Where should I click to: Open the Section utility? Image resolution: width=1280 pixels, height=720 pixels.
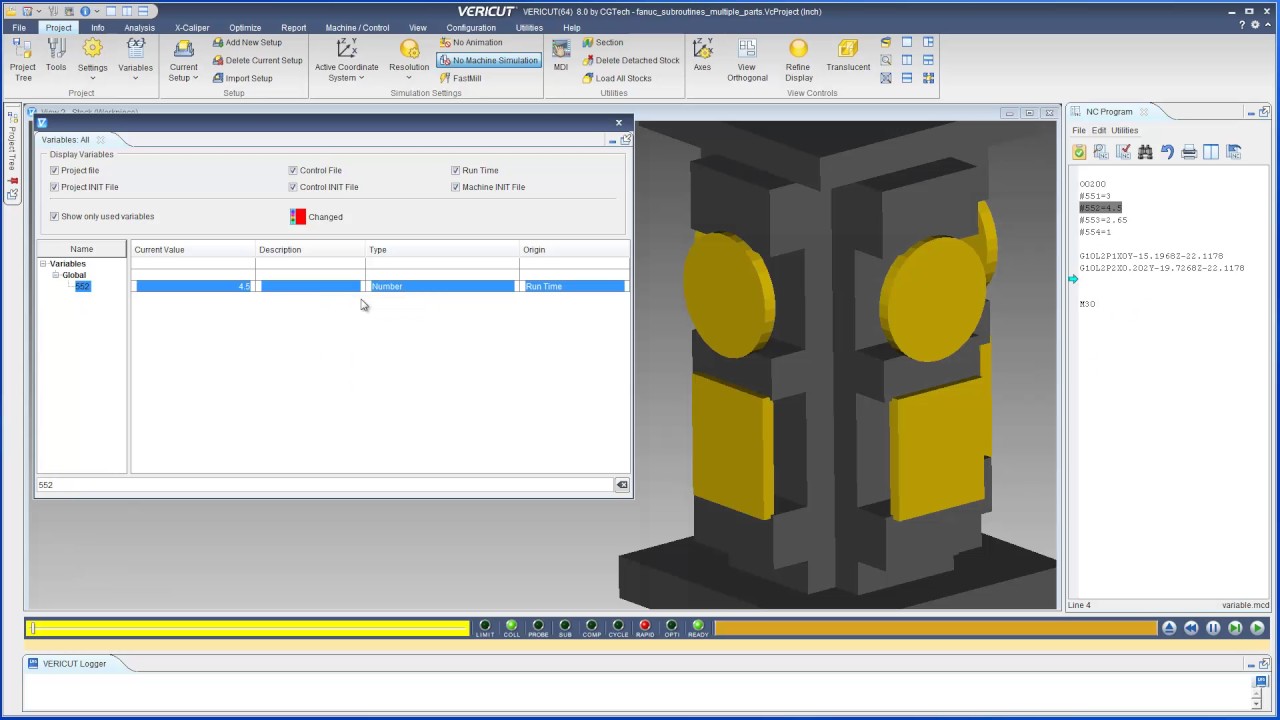pyautogui.click(x=603, y=43)
